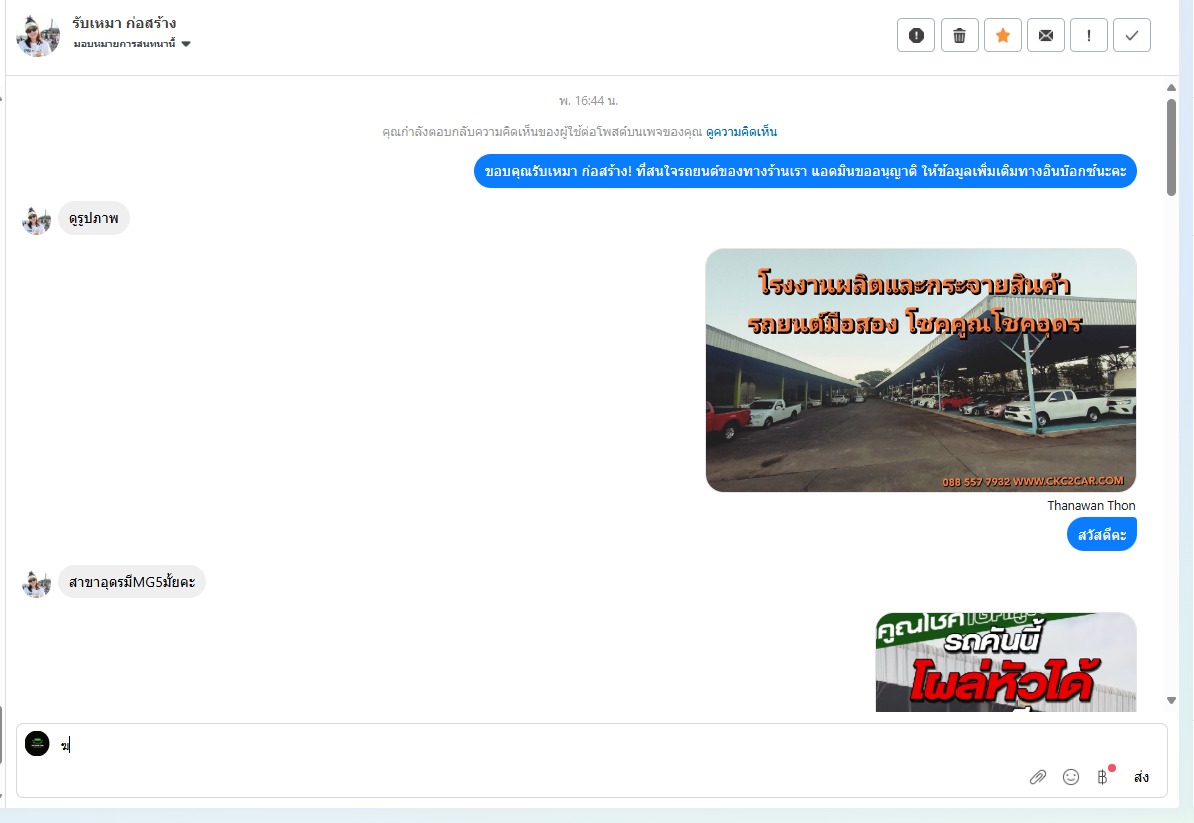Click the page avatar beside input
Screen dimensions: 1194x823
[x=37, y=743]
